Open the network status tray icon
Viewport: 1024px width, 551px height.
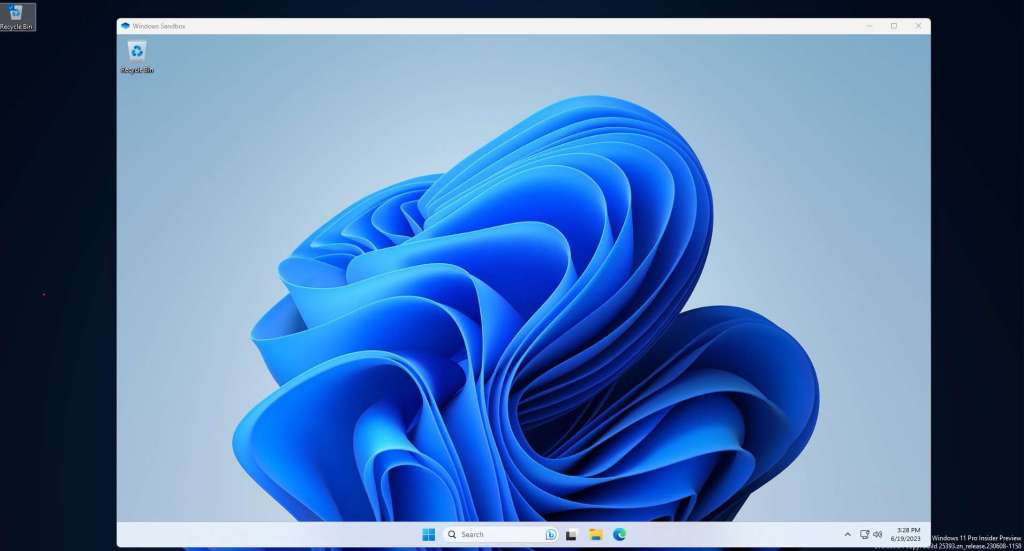[864, 535]
